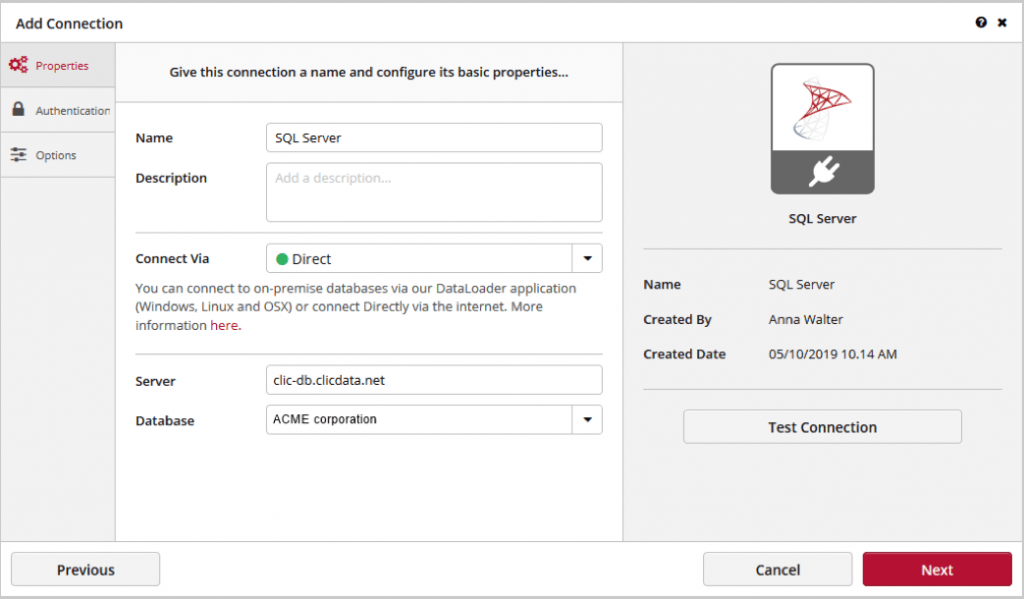Switch to the Options tab

click(x=58, y=155)
